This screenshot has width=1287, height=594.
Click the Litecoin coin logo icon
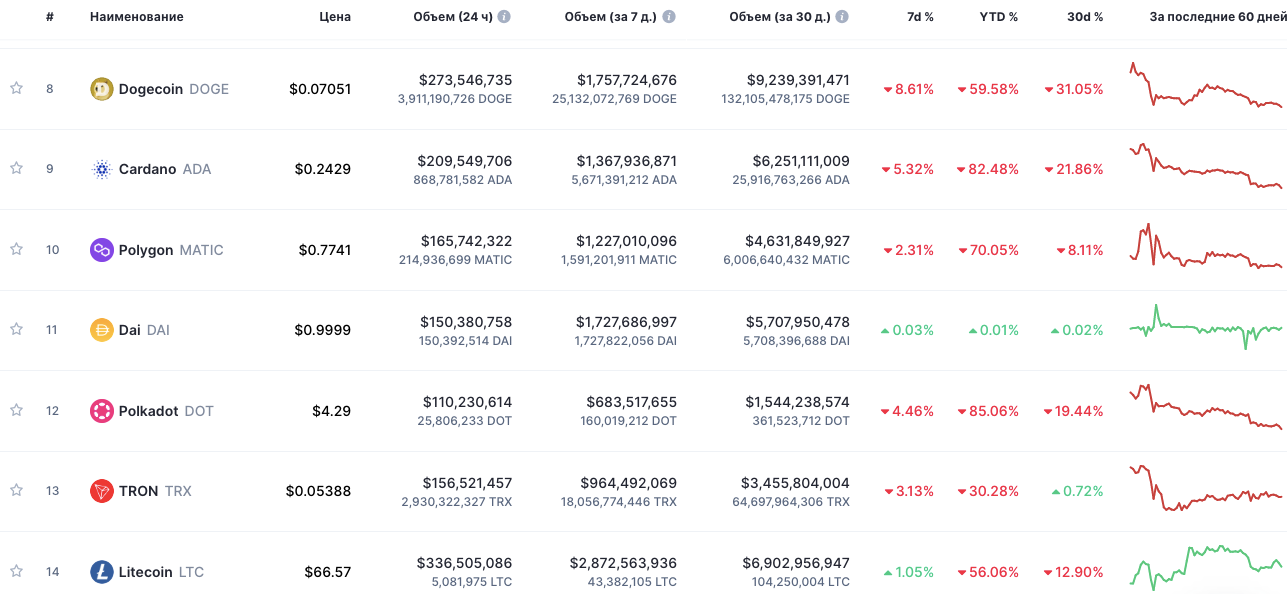point(102,572)
